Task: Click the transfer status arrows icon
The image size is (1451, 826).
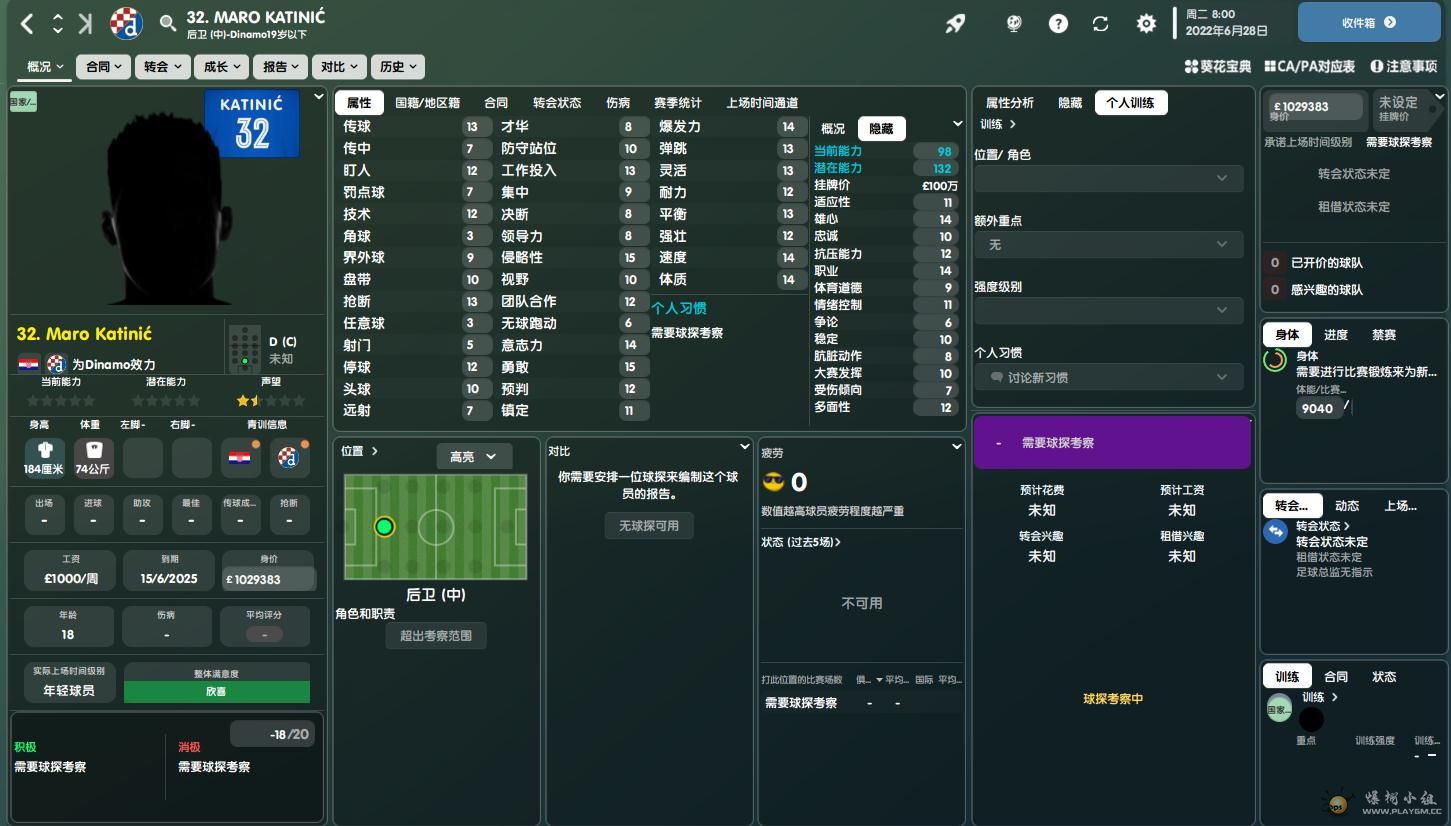Action: coord(1275,532)
